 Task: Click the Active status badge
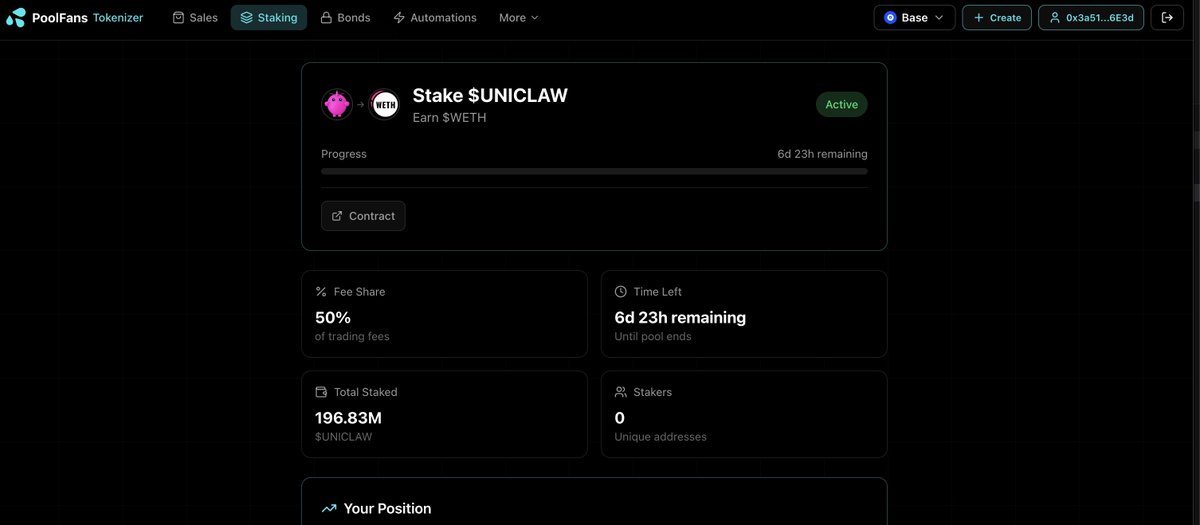tap(841, 104)
